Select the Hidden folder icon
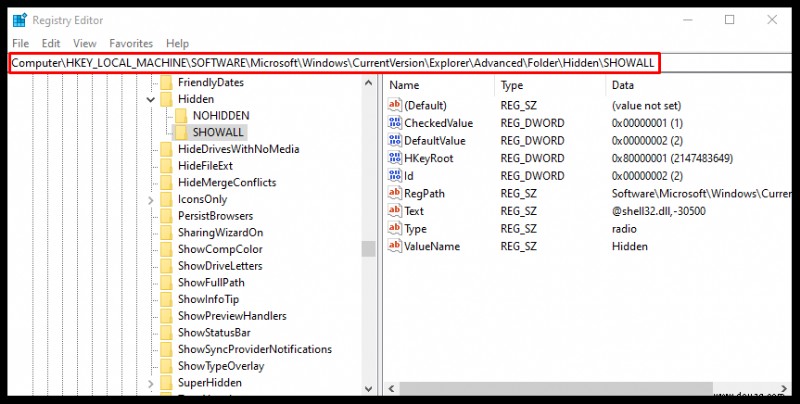The height and width of the screenshot is (404, 800). pyautogui.click(x=166, y=99)
